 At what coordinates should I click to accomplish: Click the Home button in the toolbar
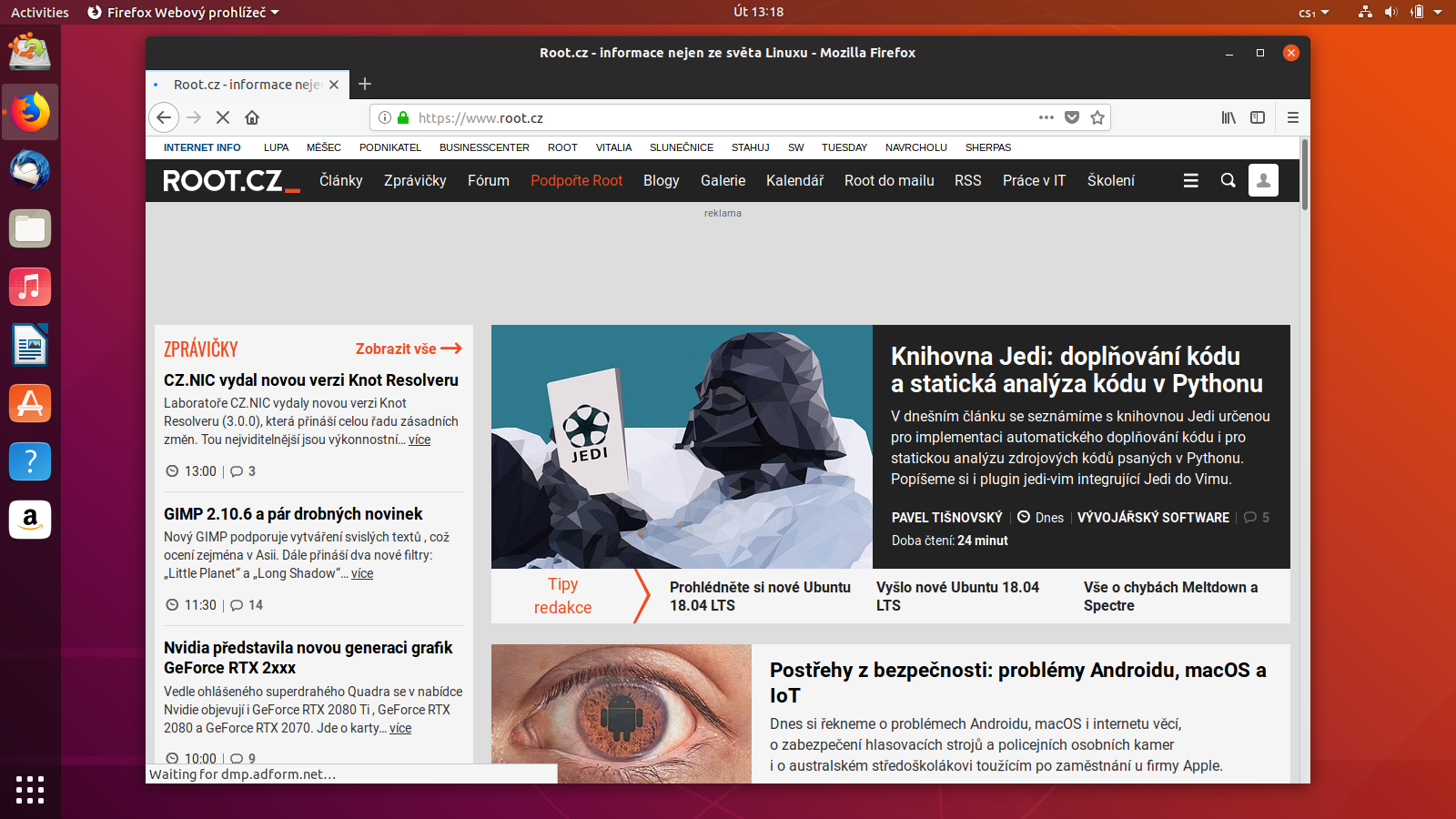tap(252, 117)
